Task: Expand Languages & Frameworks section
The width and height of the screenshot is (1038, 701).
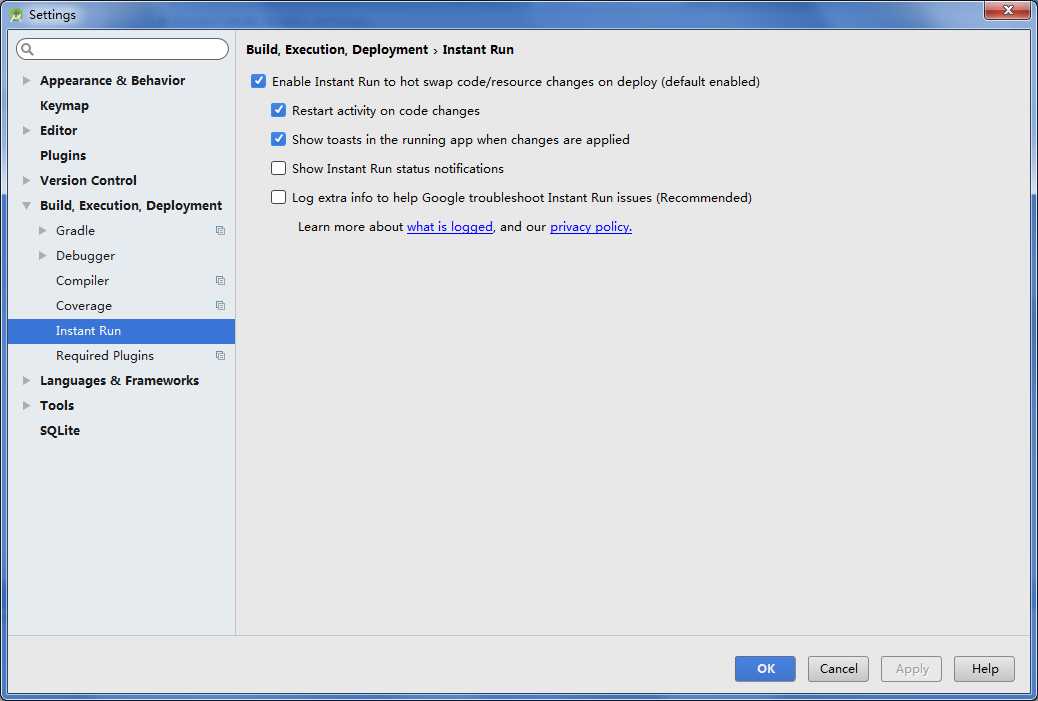Action: [26, 381]
